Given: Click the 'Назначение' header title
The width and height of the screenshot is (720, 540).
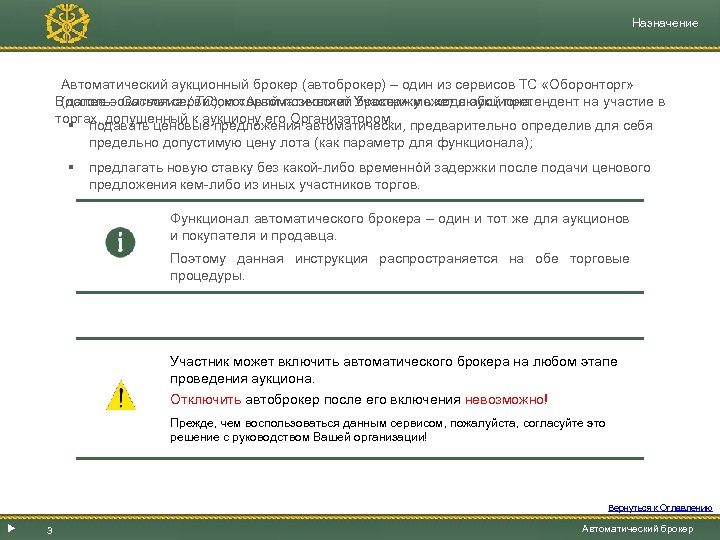Looking at the screenshot, I should (665, 23).
